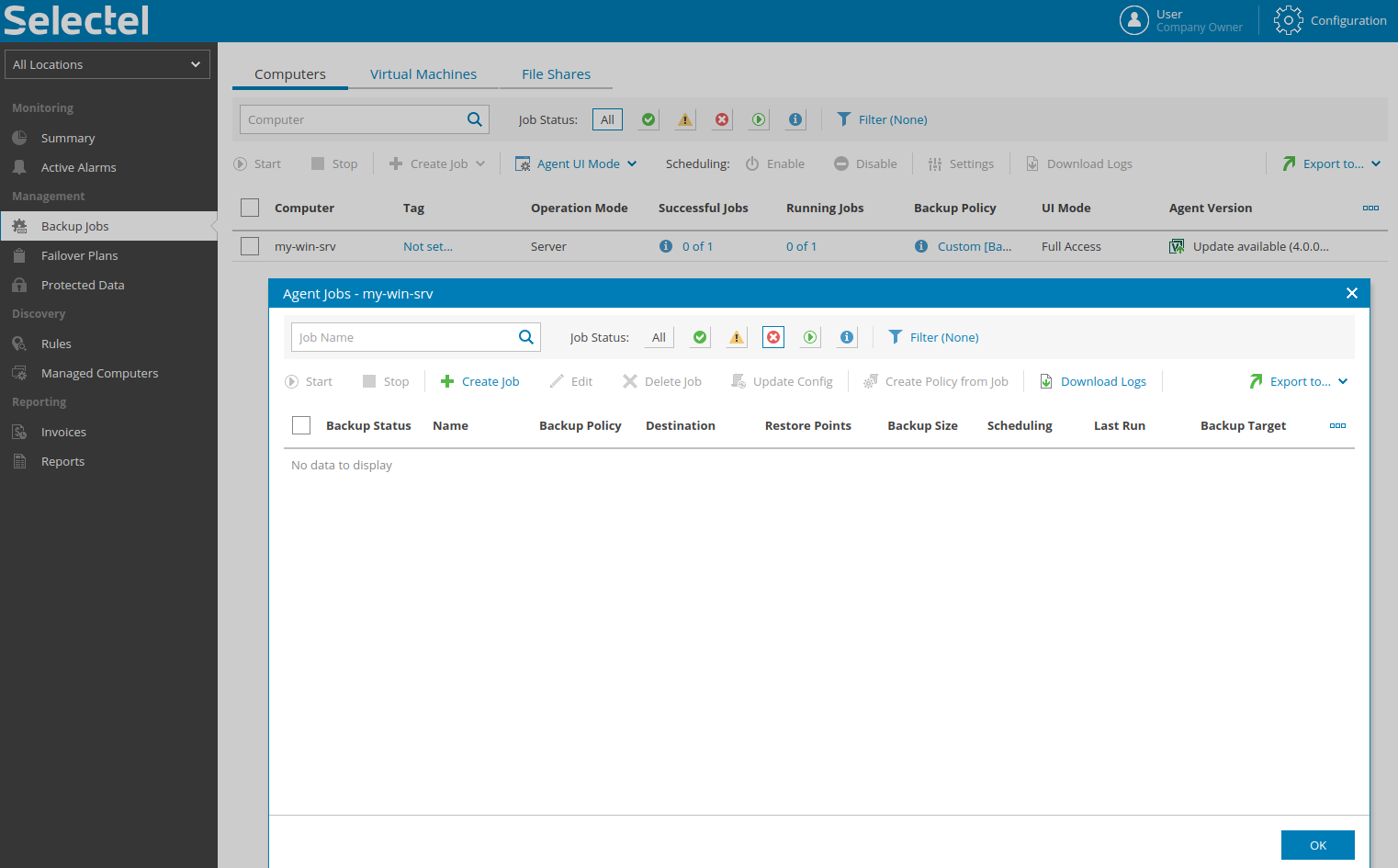Click Download Logs in Agent Jobs dialog
The height and width of the screenshot is (868, 1398).
tap(1093, 381)
